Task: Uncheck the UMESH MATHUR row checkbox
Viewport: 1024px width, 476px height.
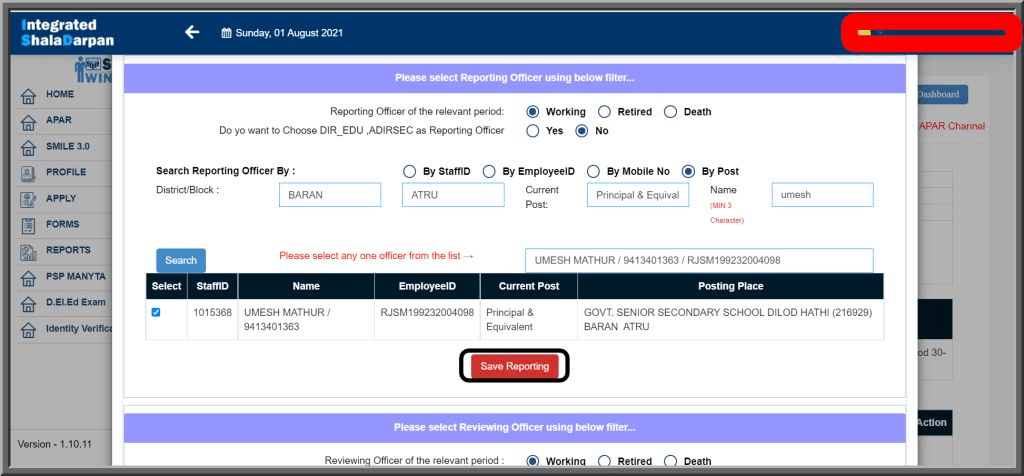Action: pos(155,312)
